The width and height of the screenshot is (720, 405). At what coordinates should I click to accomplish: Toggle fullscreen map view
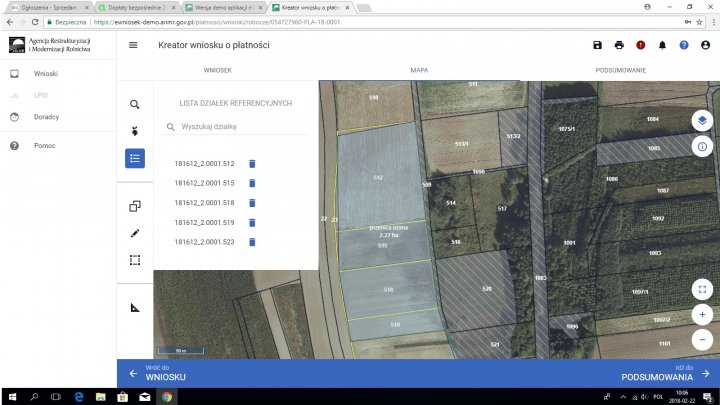click(702, 289)
